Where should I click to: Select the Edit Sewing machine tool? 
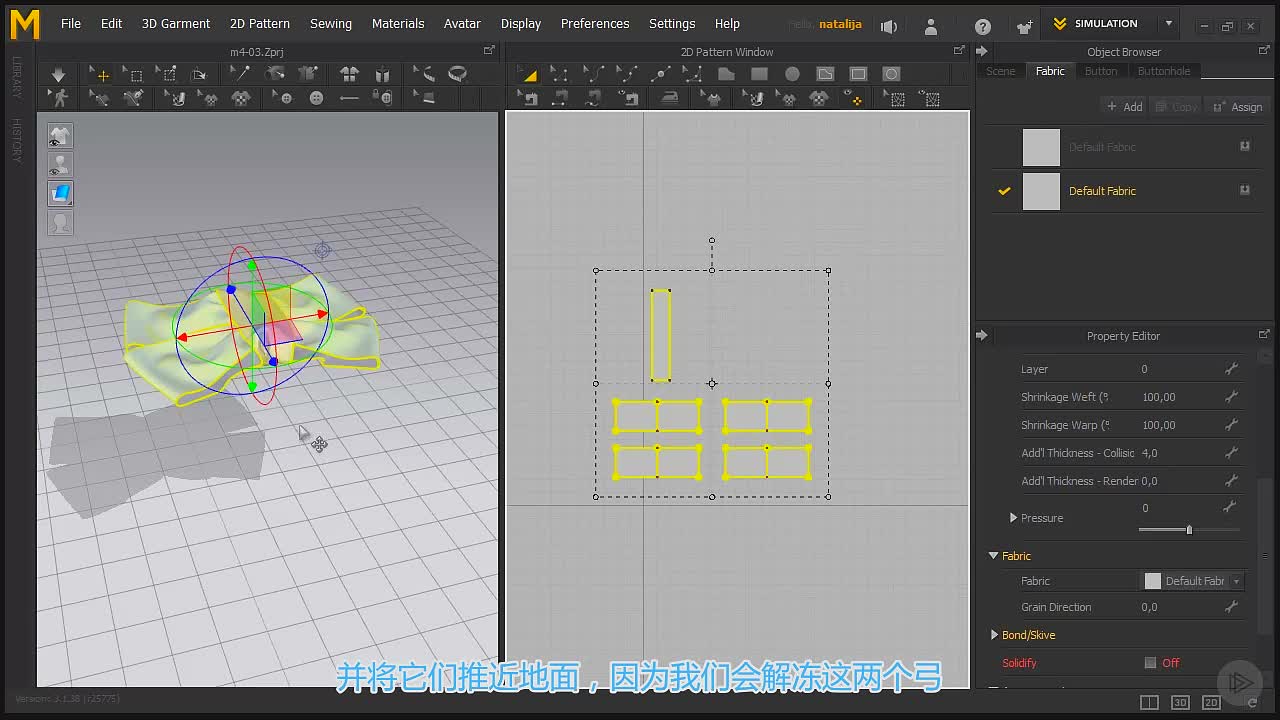point(529,98)
